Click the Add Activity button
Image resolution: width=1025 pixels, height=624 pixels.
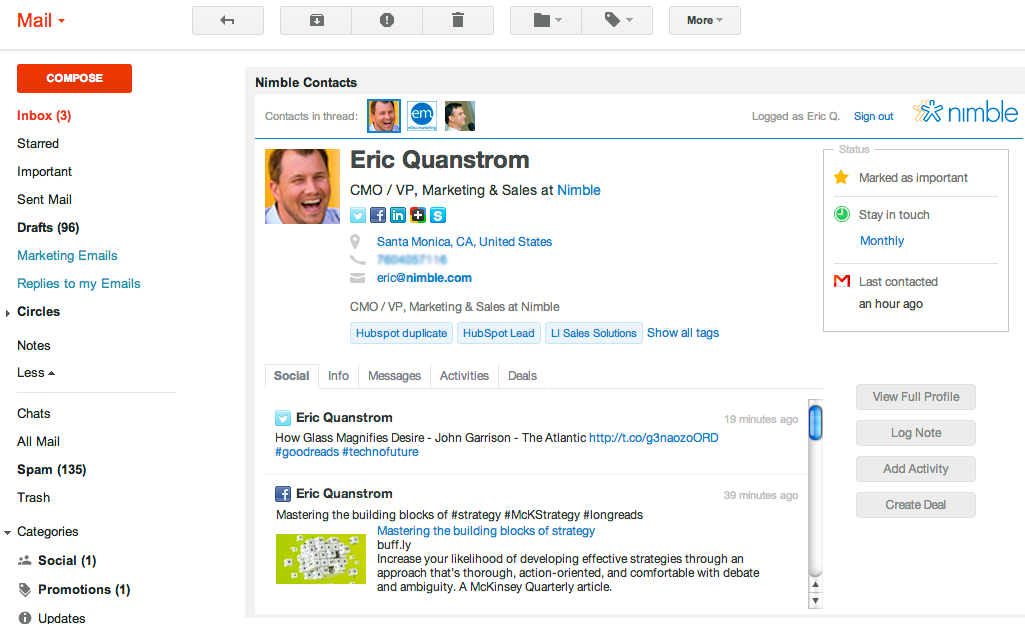click(x=916, y=468)
